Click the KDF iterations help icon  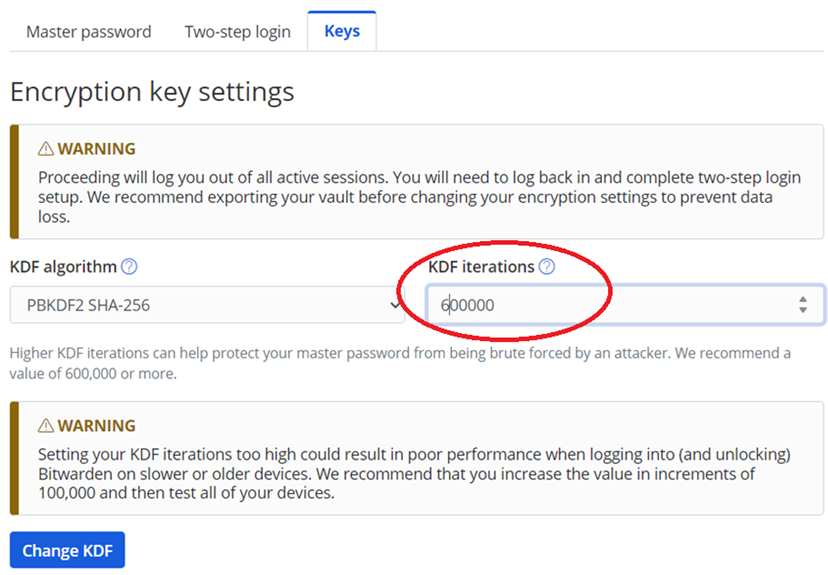546,267
